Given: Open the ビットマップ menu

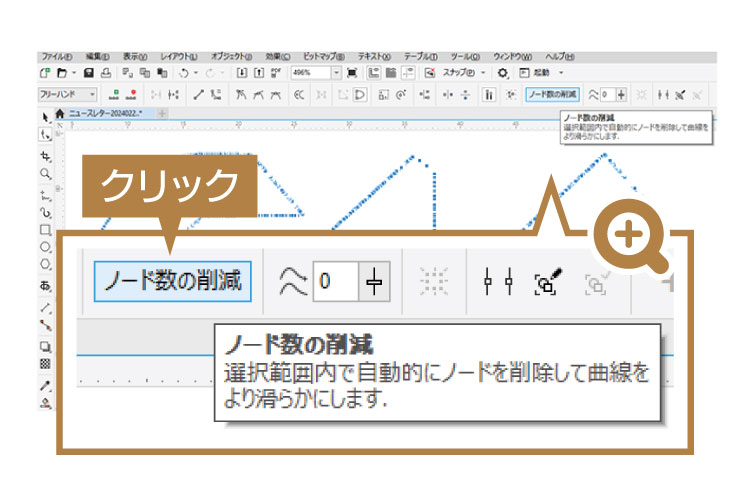Looking at the screenshot, I should coord(324,56).
